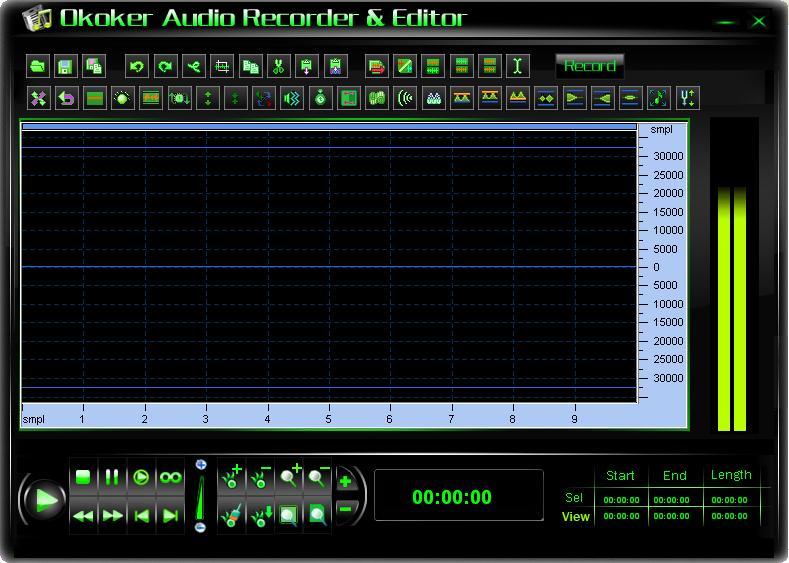Image resolution: width=789 pixels, height=563 pixels.
Task: Zoom full view with magnifier-on-page icon
Action: [318, 516]
